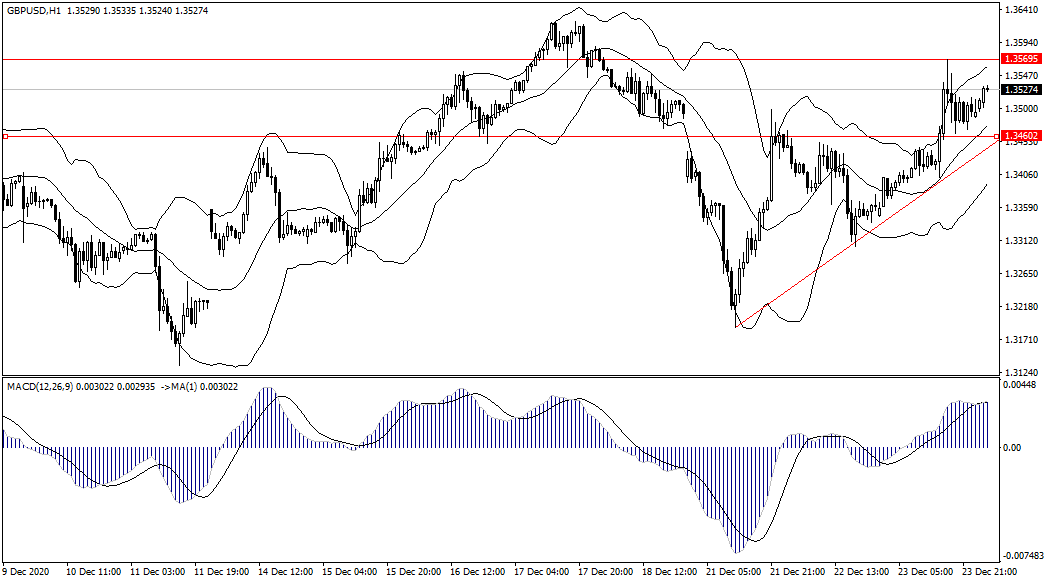Select the MACD 0.00 zero level label
The image size is (1045, 583).
click(x=1011, y=448)
